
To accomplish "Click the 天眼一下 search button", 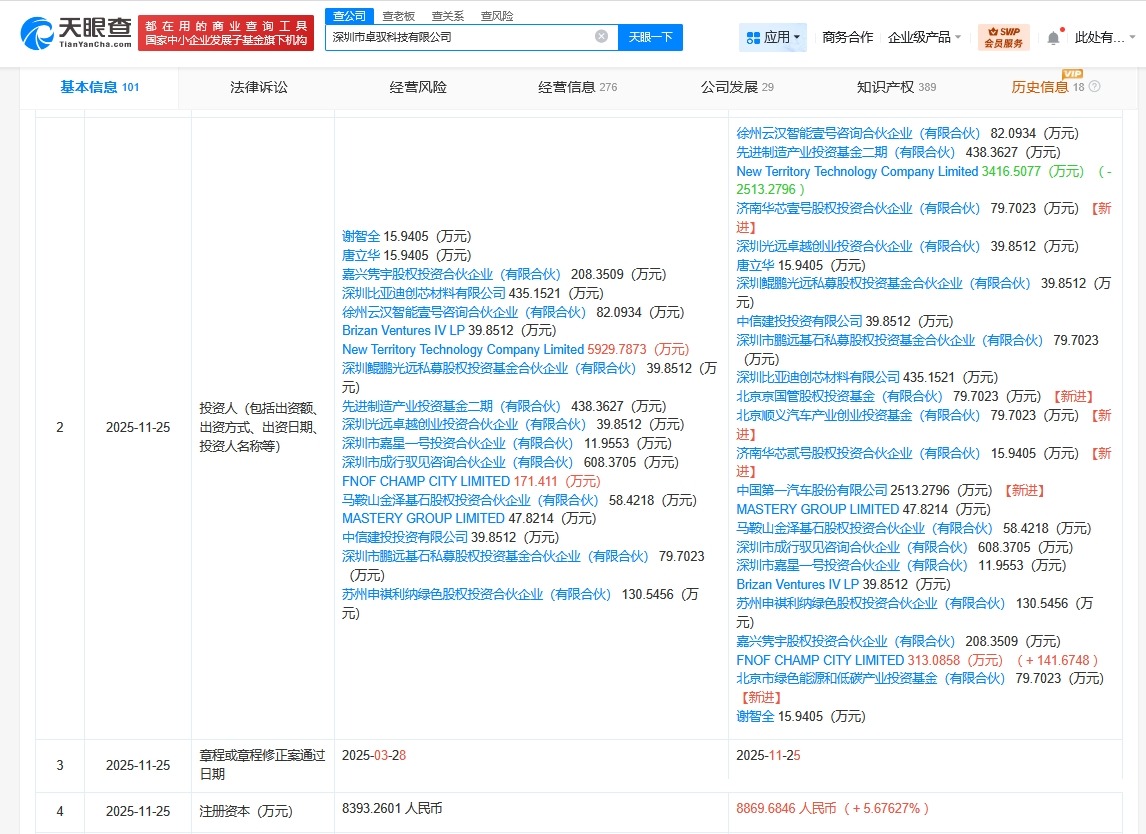I will click(652, 36).
